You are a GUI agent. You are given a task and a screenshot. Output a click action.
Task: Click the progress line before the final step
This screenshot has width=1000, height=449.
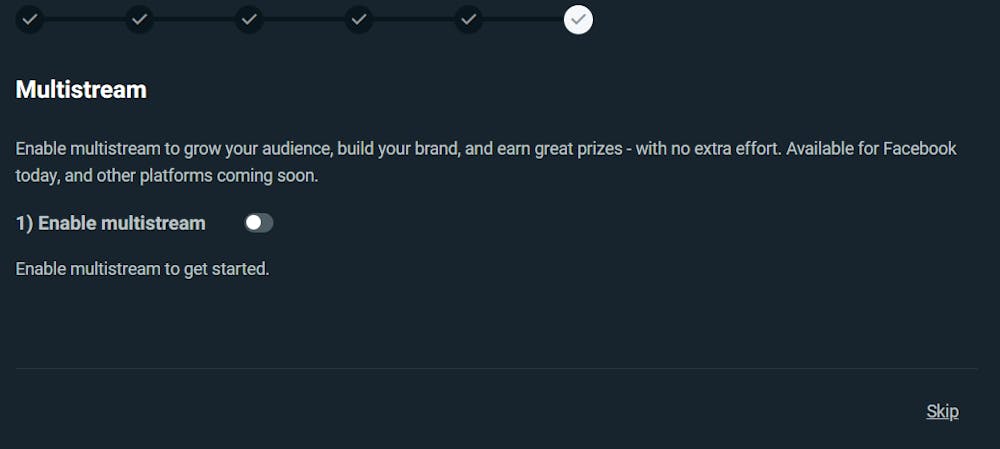click(x=523, y=20)
